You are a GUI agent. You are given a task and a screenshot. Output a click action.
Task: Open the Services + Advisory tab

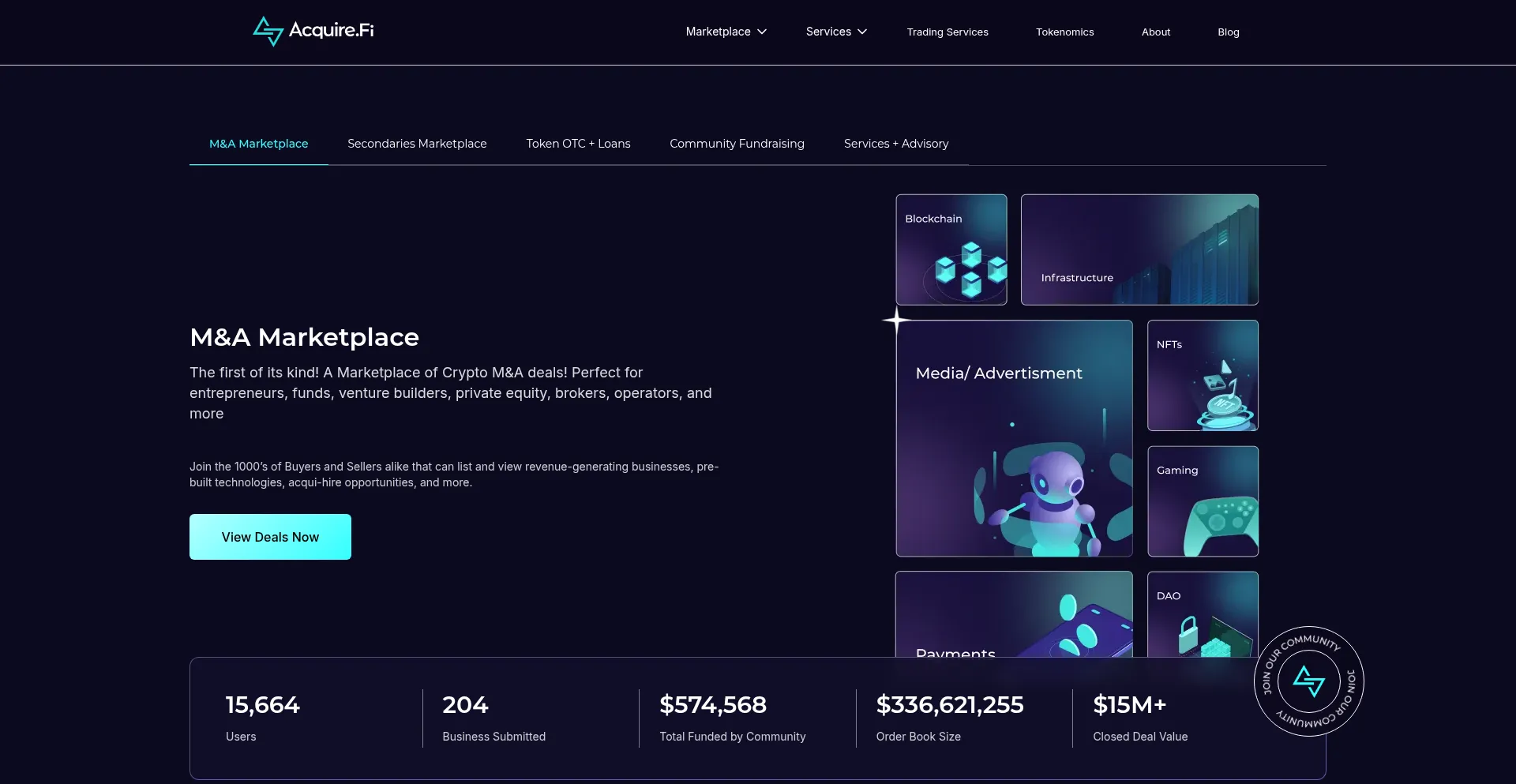(x=896, y=144)
